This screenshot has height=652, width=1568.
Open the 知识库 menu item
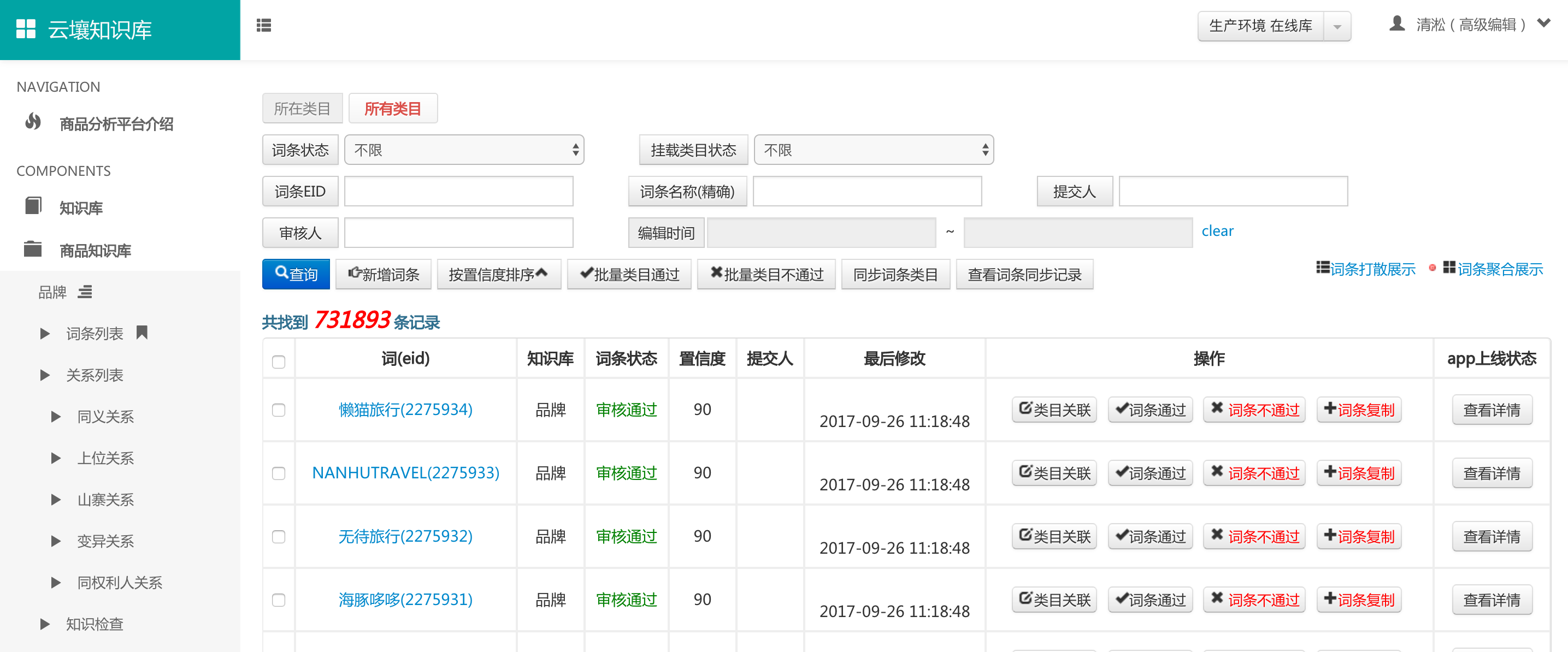tap(81, 208)
